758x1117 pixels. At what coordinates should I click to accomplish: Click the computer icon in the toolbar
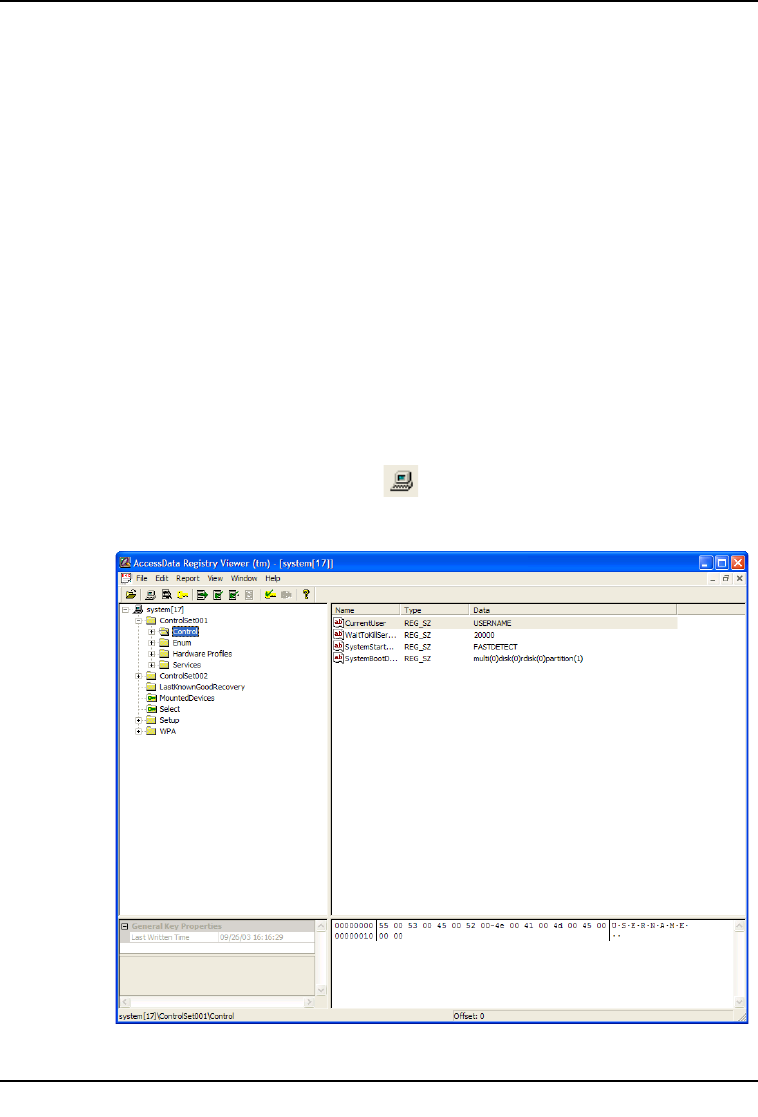coord(150,594)
